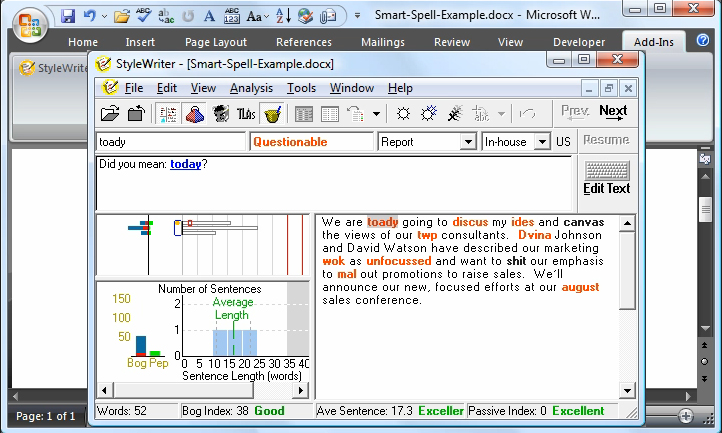This screenshot has height=433, width=722.
Task: Open the Review ribbon tab
Action: [452, 42]
